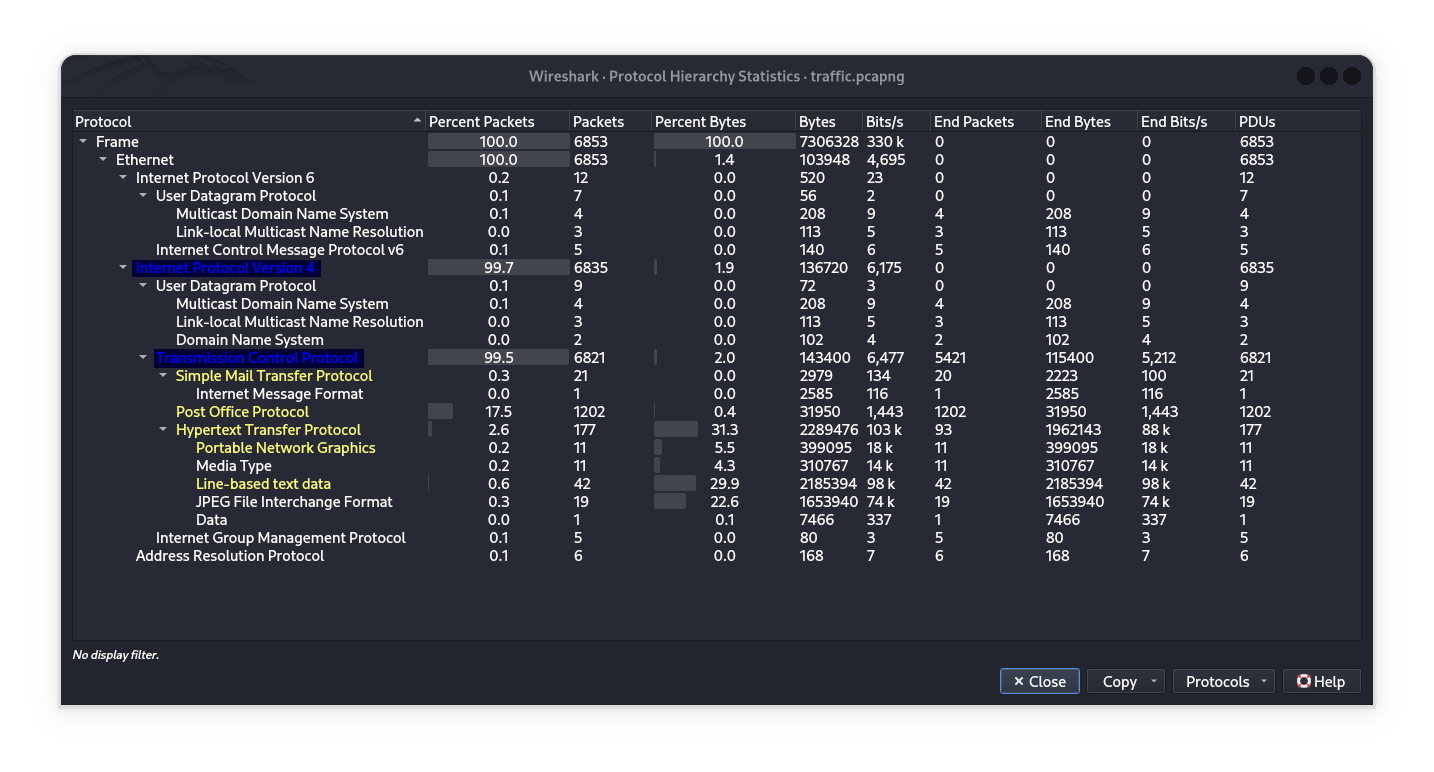Collapse Simple Mail Transfer Protocol arrow

click(164, 376)
